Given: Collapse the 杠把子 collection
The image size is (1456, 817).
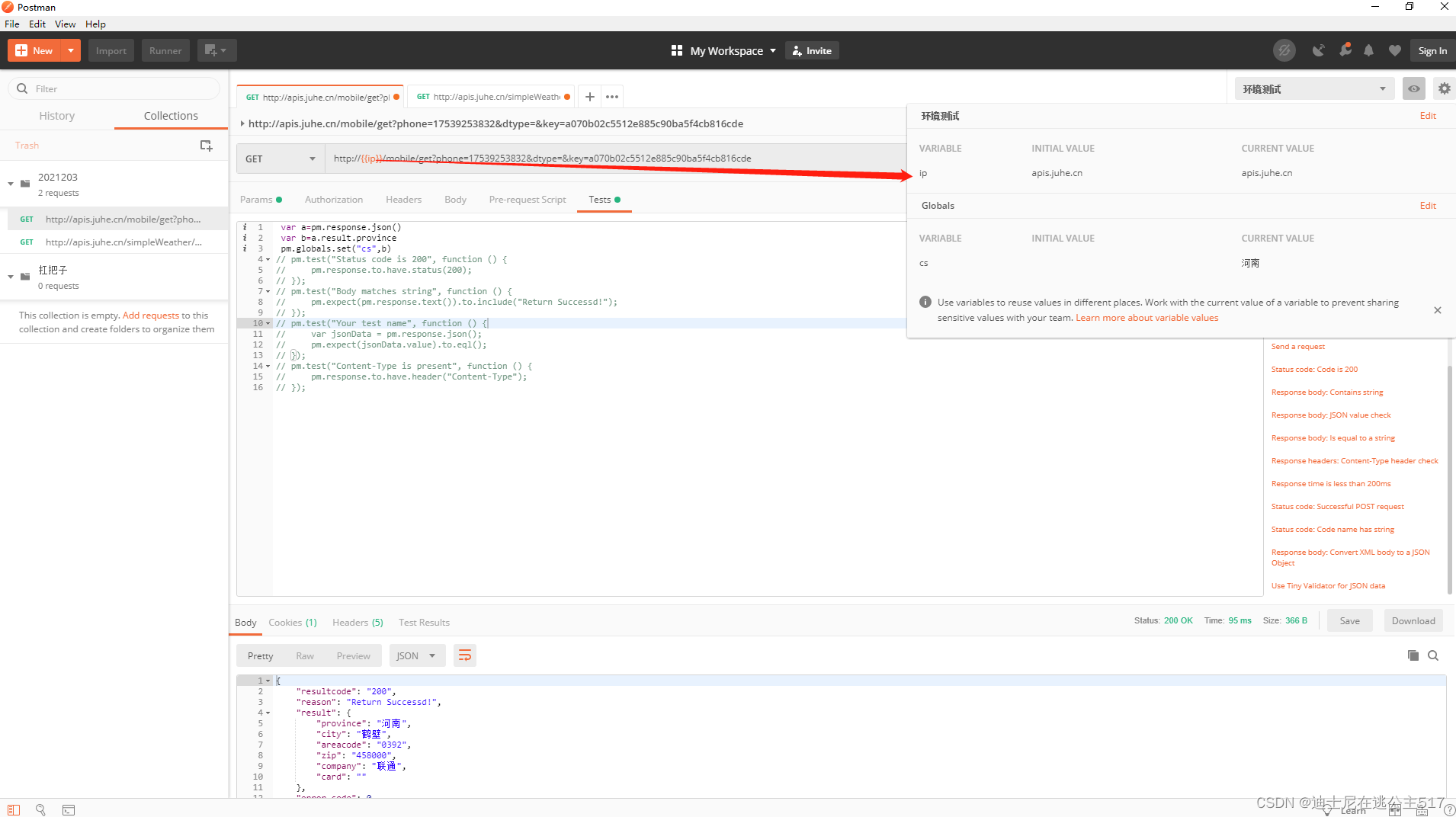Looking at the screenshot, I should tap(11, 277).
